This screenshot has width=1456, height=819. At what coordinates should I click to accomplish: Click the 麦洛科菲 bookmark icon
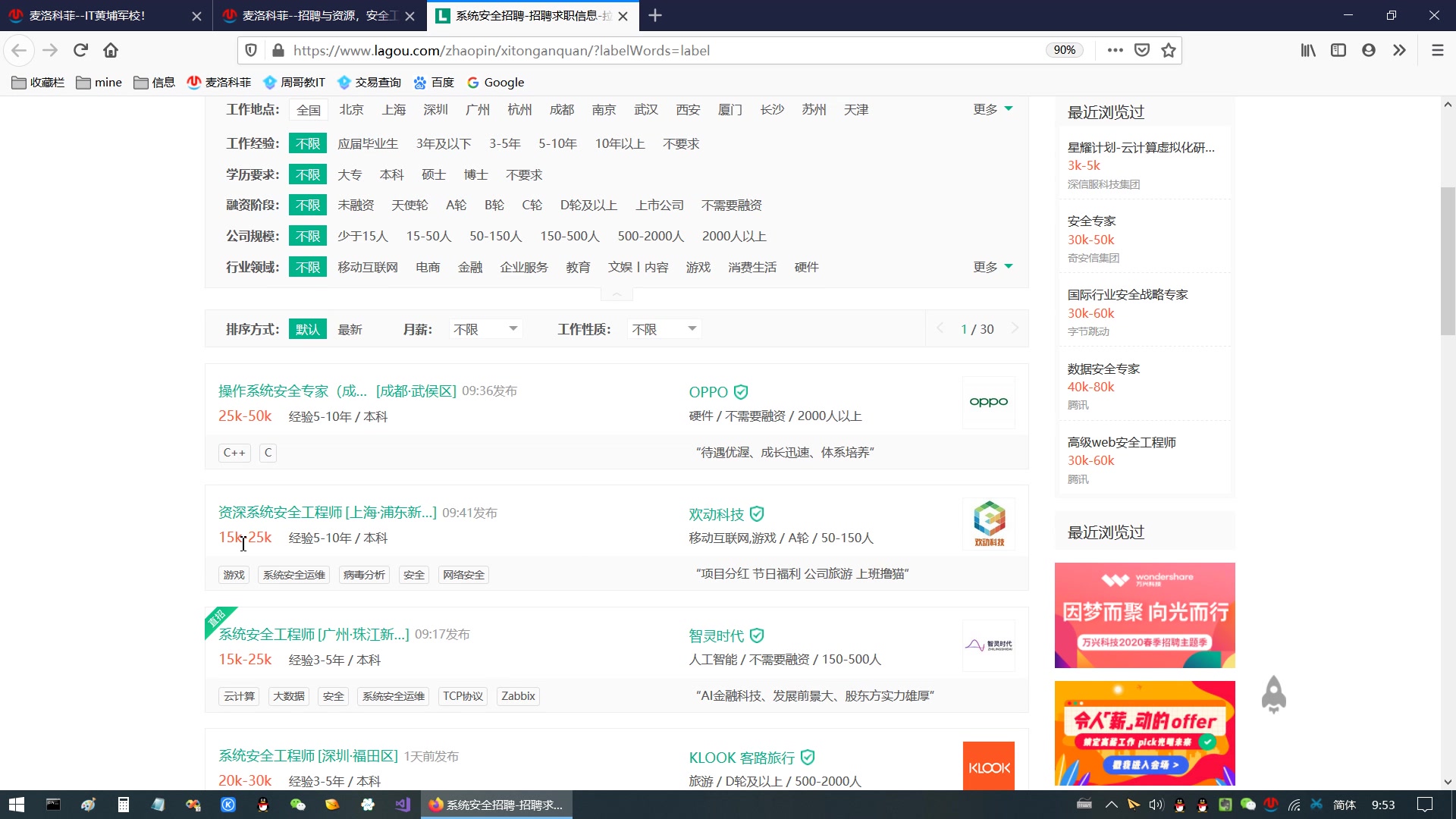[195, 82]
